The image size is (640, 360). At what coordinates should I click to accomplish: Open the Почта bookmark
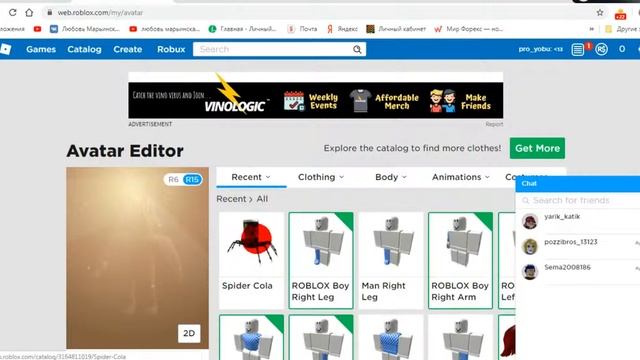coord(302,29)
